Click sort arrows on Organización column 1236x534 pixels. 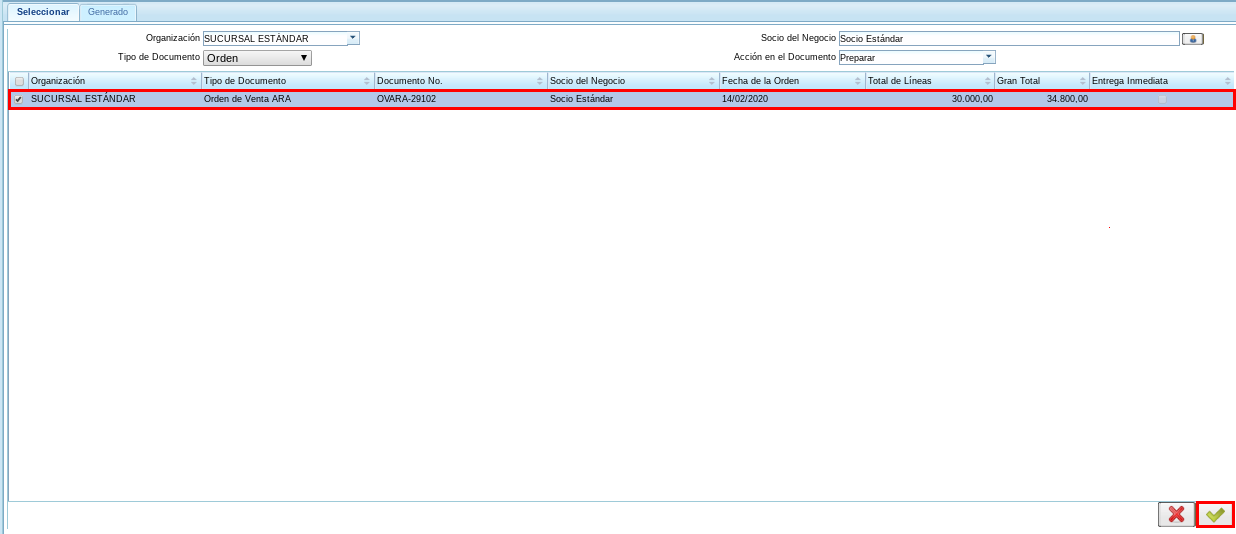click(194, 81)
